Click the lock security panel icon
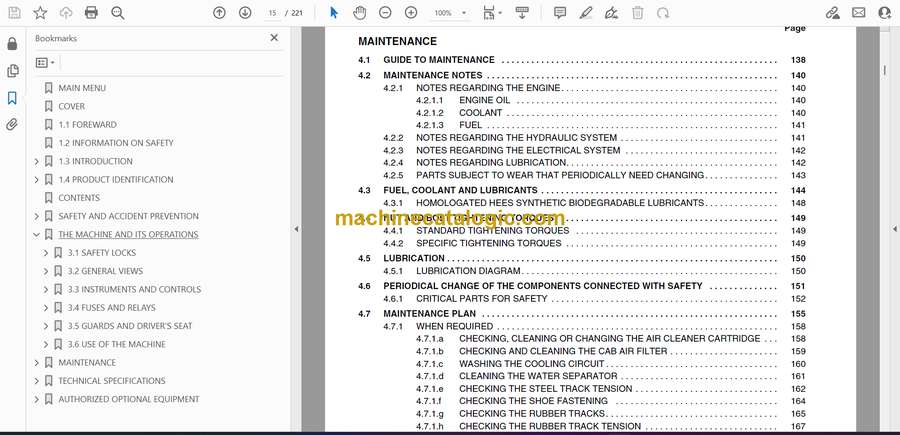The height and width of the screenshot is (435, 900). click(x=12, y=44)
